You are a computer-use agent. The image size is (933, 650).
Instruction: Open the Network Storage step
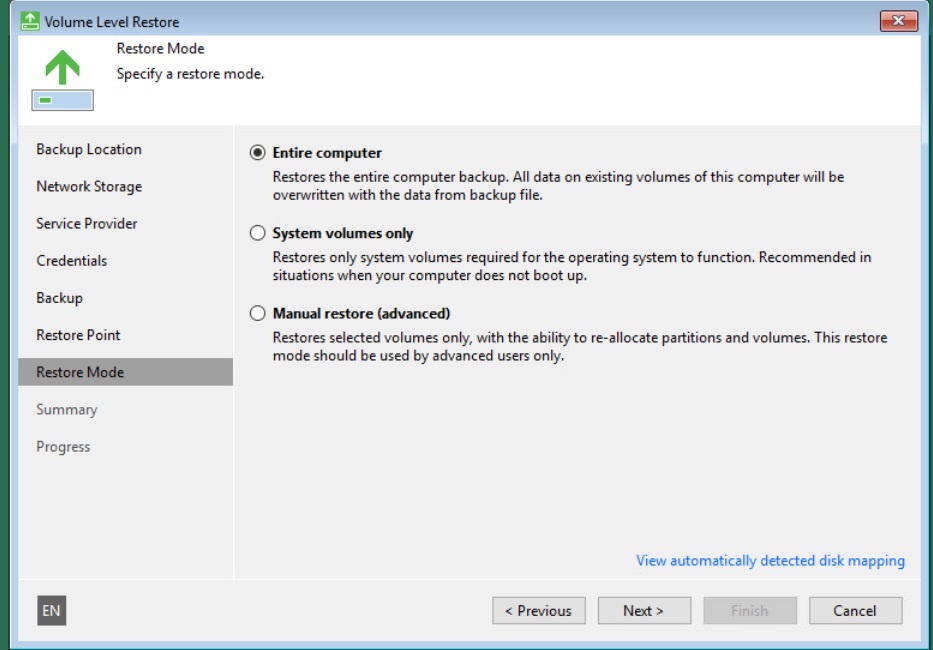[89, 187]
